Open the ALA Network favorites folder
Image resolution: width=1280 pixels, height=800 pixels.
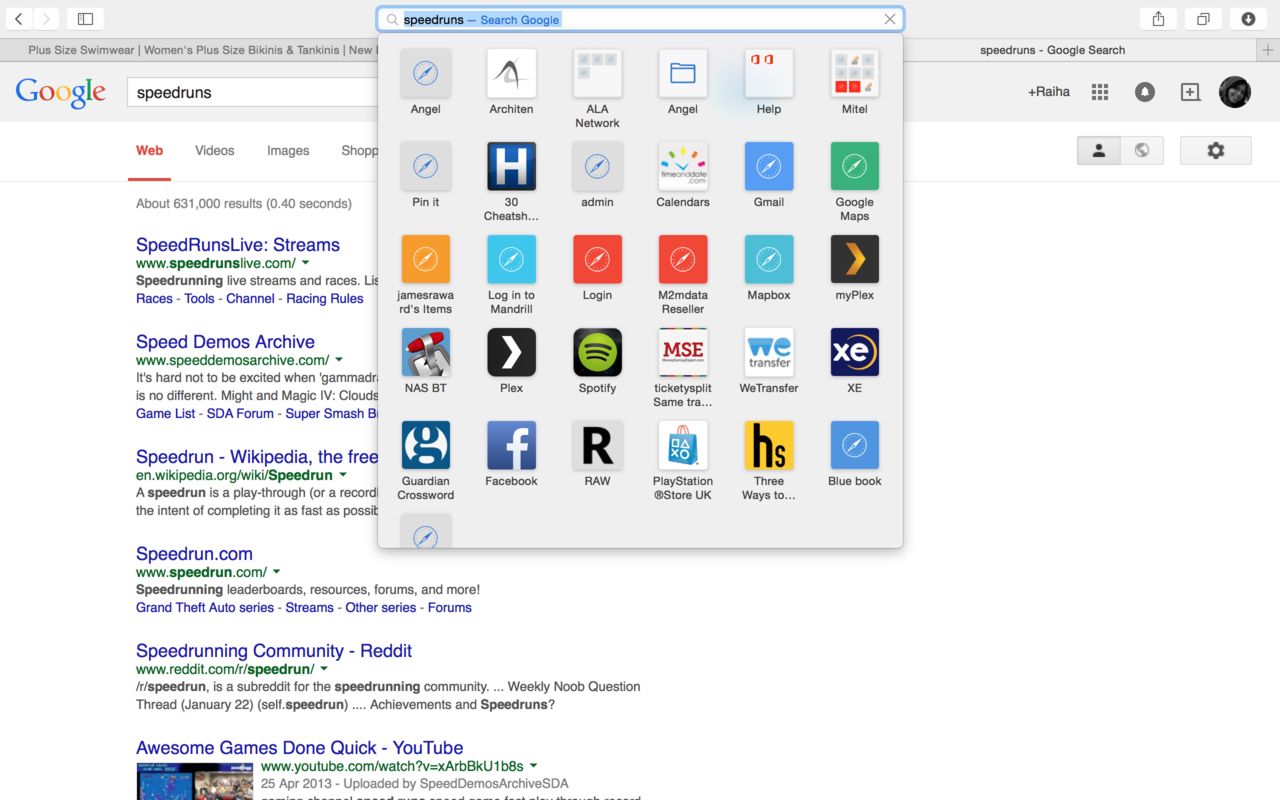[x=597, y=74]
